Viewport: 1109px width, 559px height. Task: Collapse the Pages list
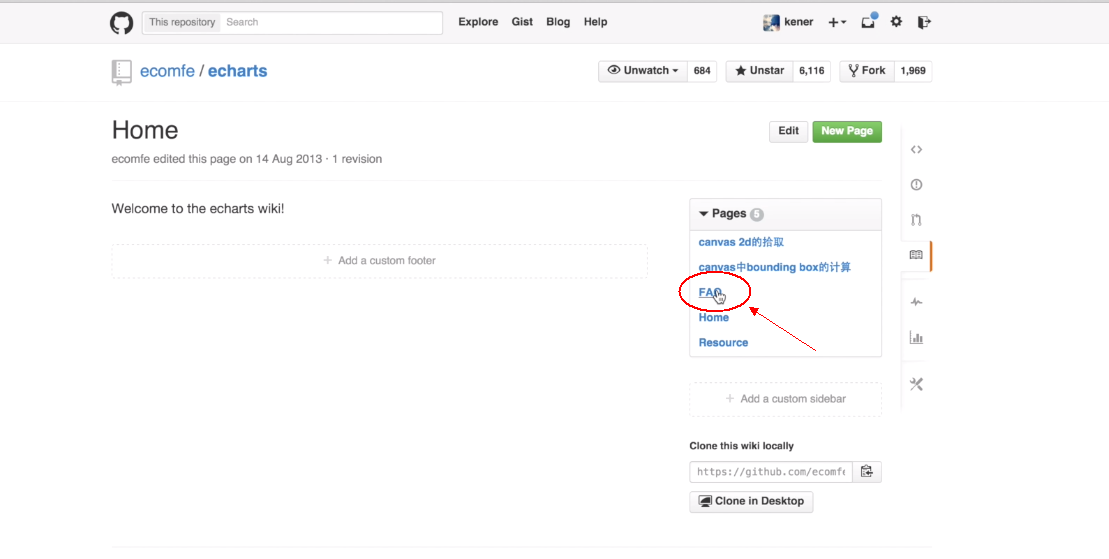click(x=731, y=214)
